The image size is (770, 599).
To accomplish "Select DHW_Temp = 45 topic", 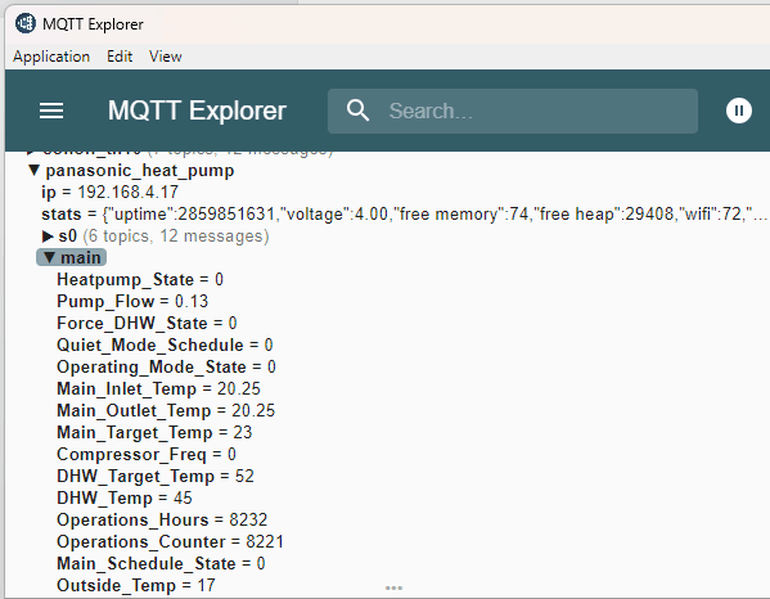I will [x=124, y=498].
